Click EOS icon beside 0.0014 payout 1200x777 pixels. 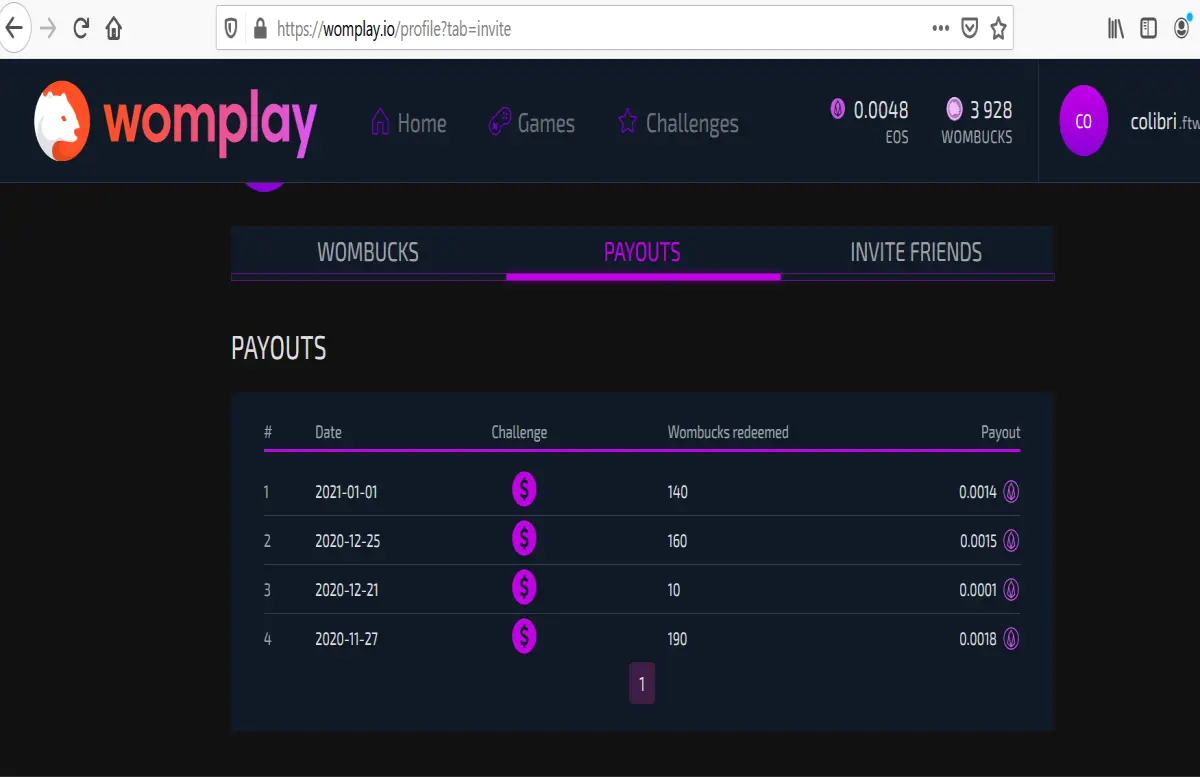click(x=1011, y=491)
